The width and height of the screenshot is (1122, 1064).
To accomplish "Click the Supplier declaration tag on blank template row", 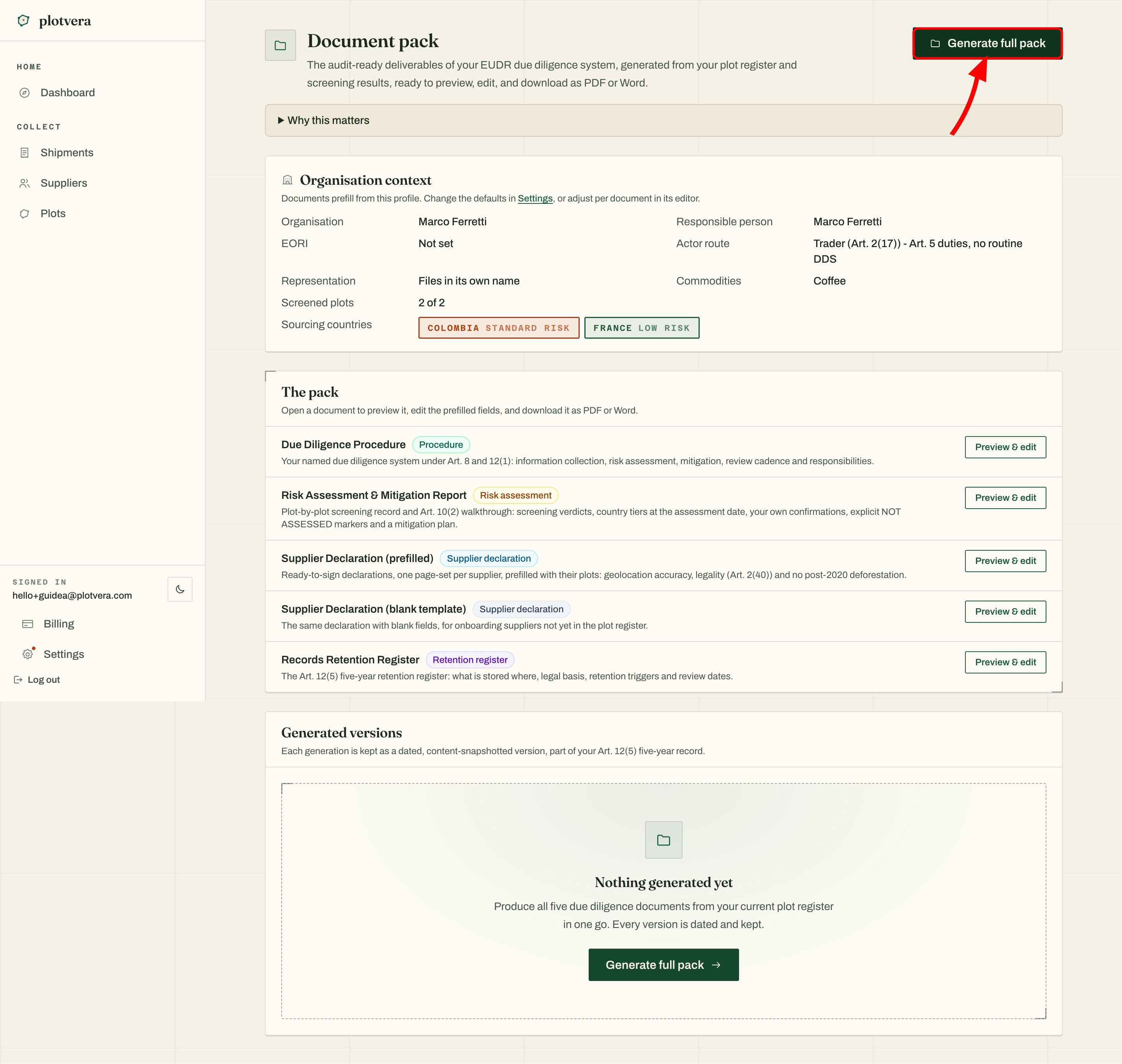I will (x=521, y=609).
